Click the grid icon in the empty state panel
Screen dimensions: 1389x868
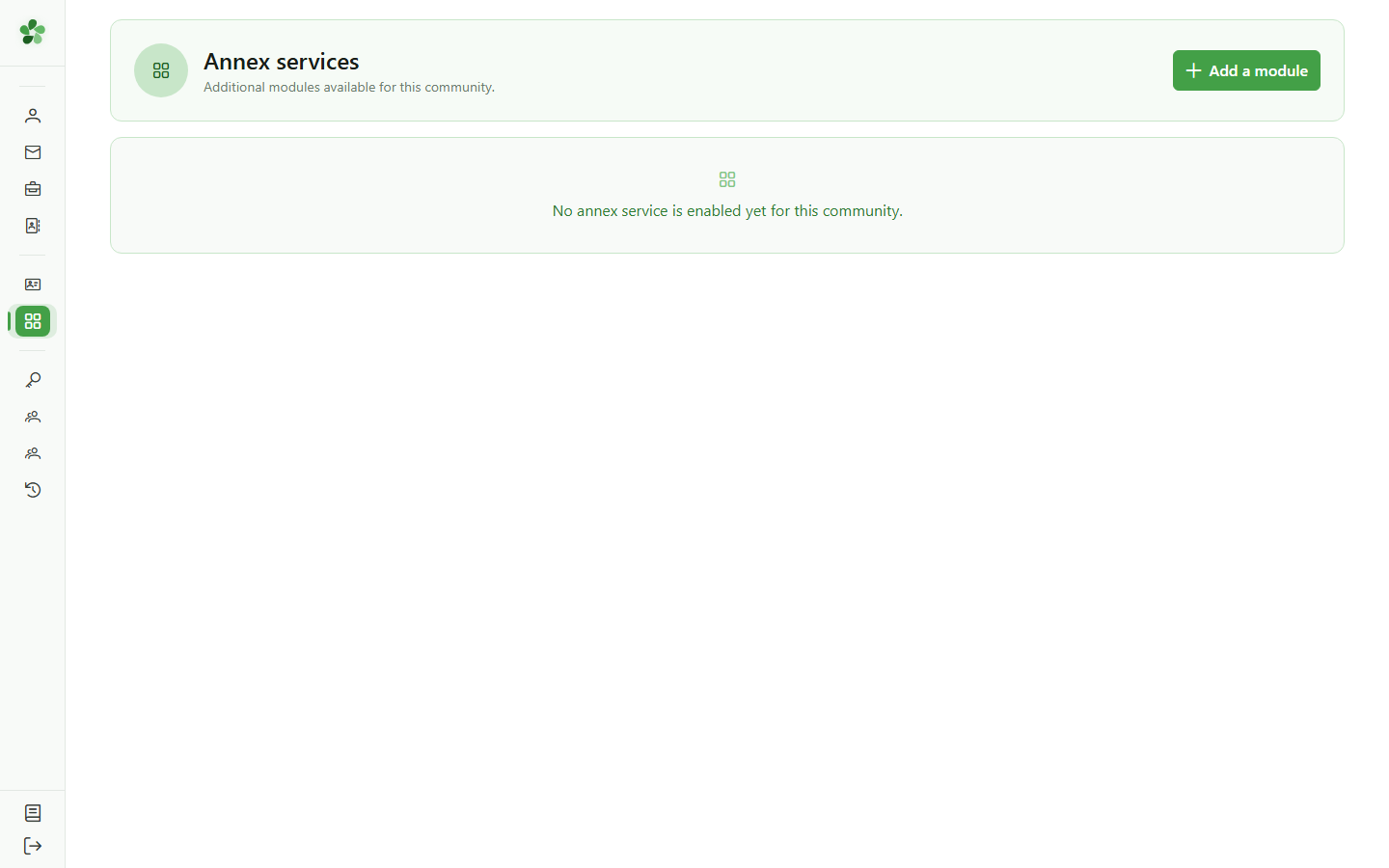point(727,179)
